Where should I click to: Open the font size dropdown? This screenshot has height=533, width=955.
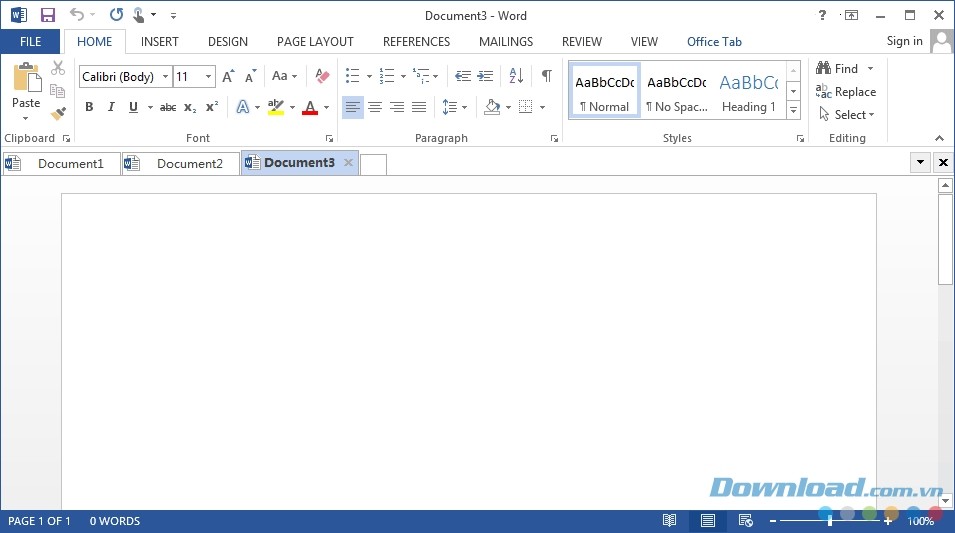coord(208,77)
